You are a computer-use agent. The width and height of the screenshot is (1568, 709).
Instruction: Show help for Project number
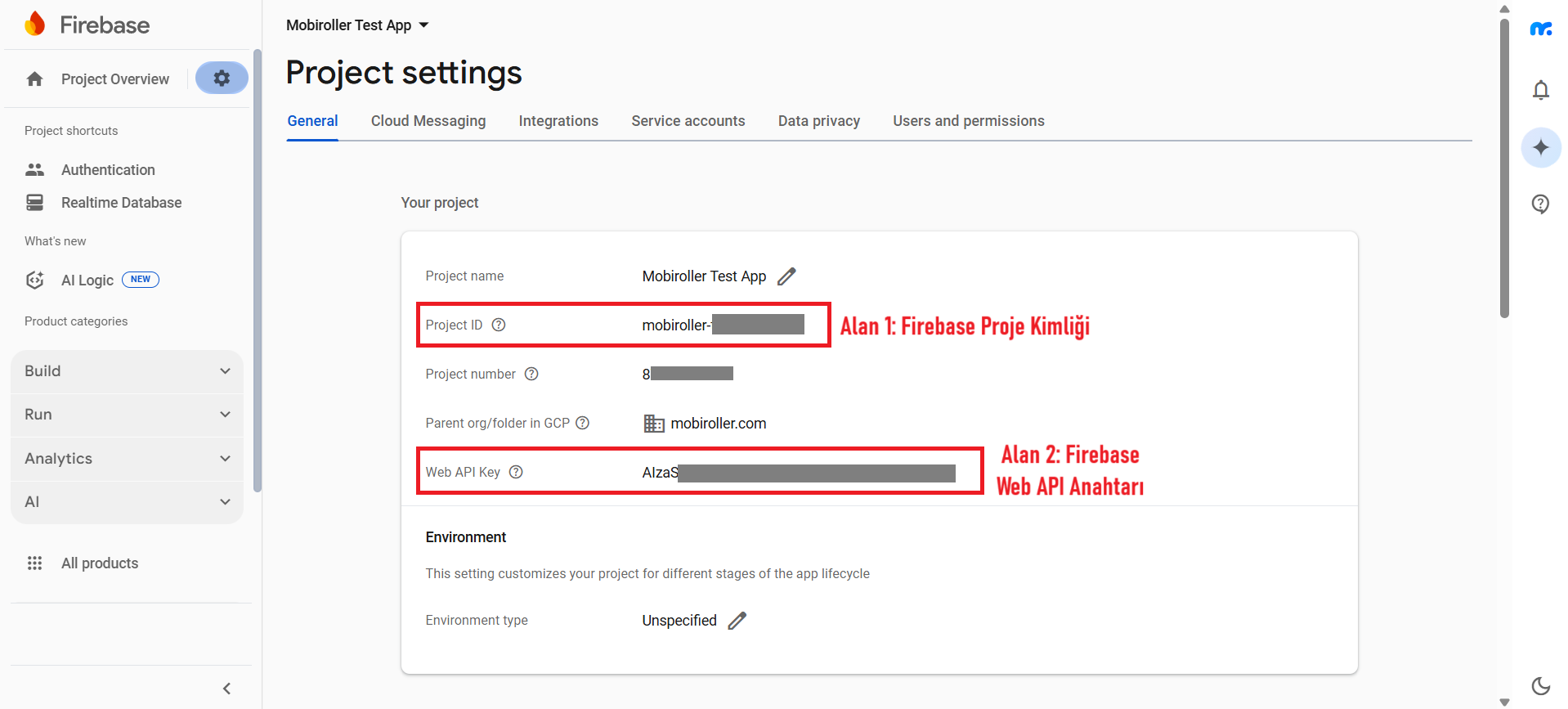click(x=531, y=374)
